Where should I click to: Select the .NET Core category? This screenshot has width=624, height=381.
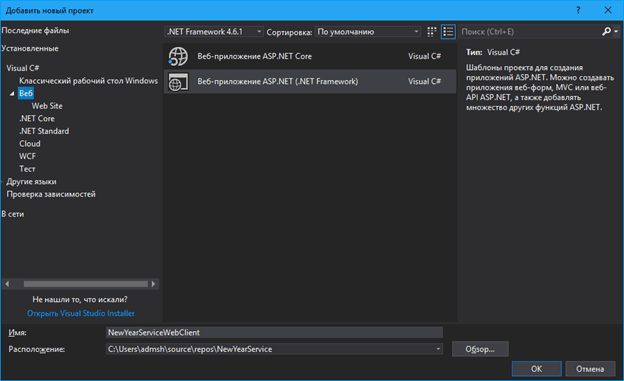(x=37, y=119)
